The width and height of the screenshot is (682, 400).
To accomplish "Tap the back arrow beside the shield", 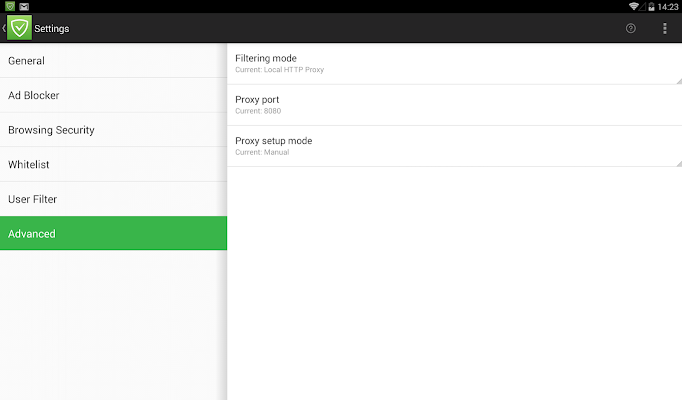I will (x=4, y=28).
